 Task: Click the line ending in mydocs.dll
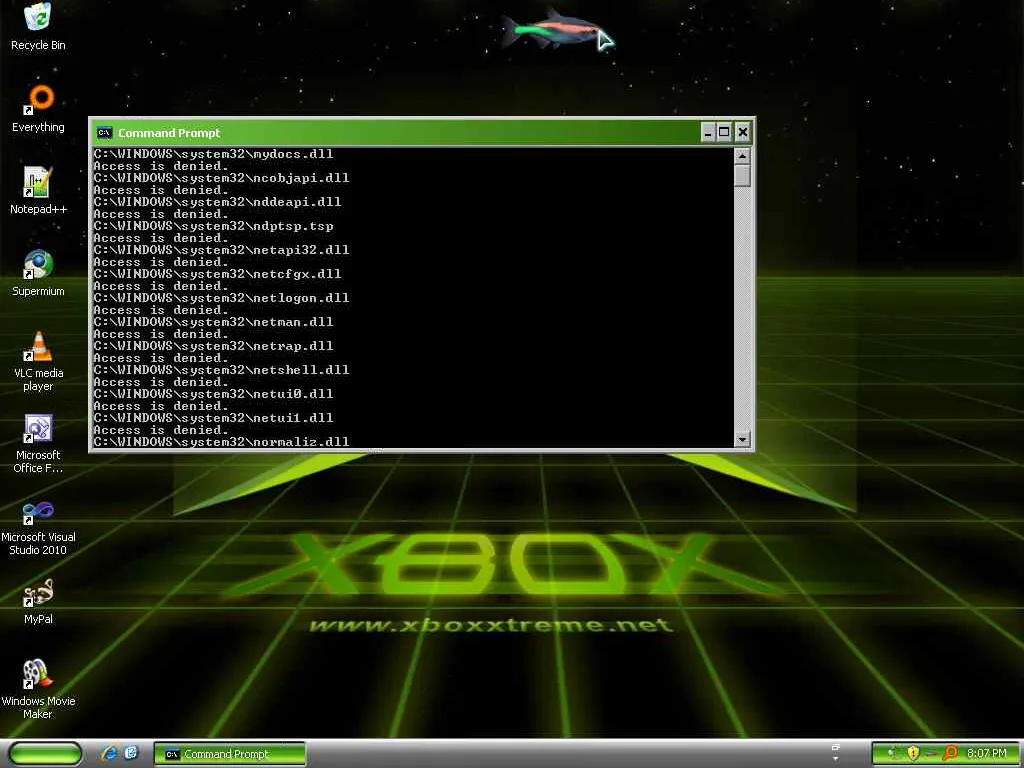click(x=214, y=154)
